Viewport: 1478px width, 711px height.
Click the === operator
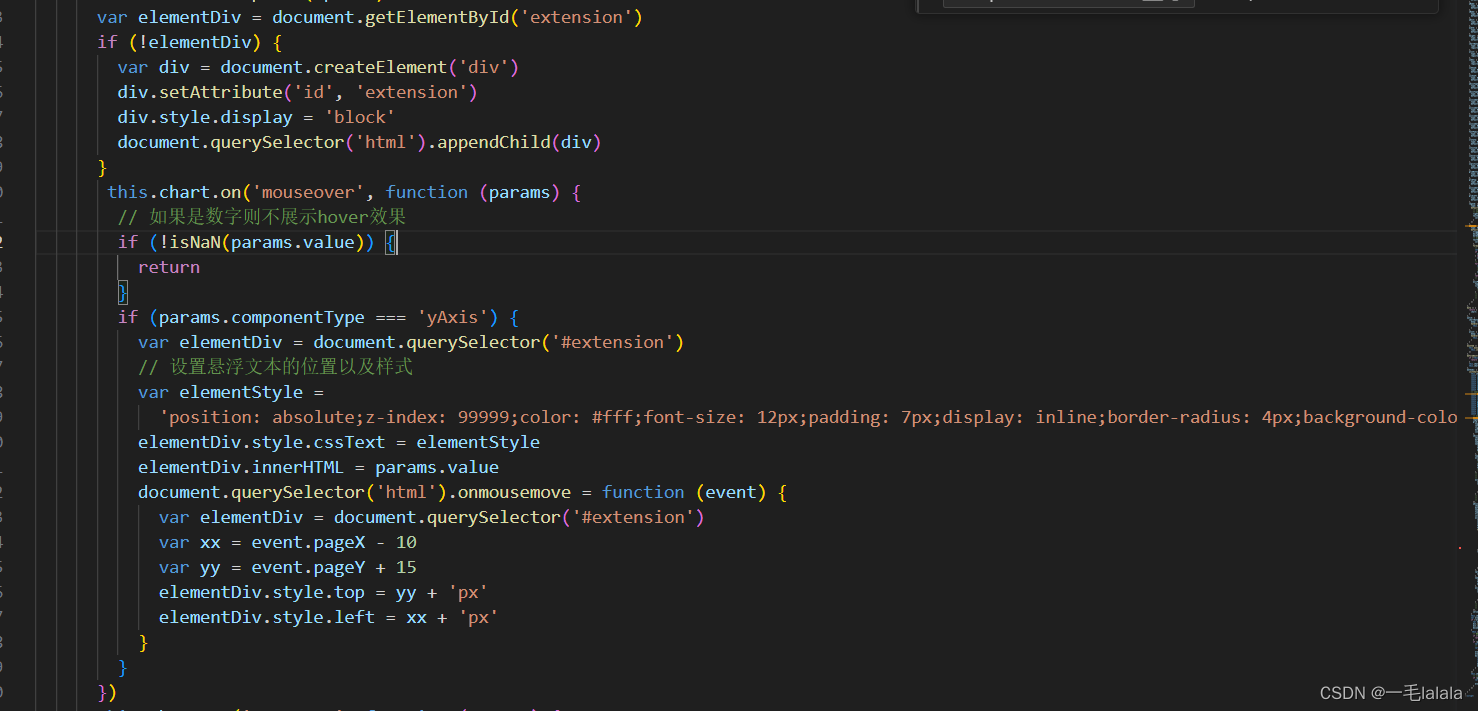click(390, 317)
